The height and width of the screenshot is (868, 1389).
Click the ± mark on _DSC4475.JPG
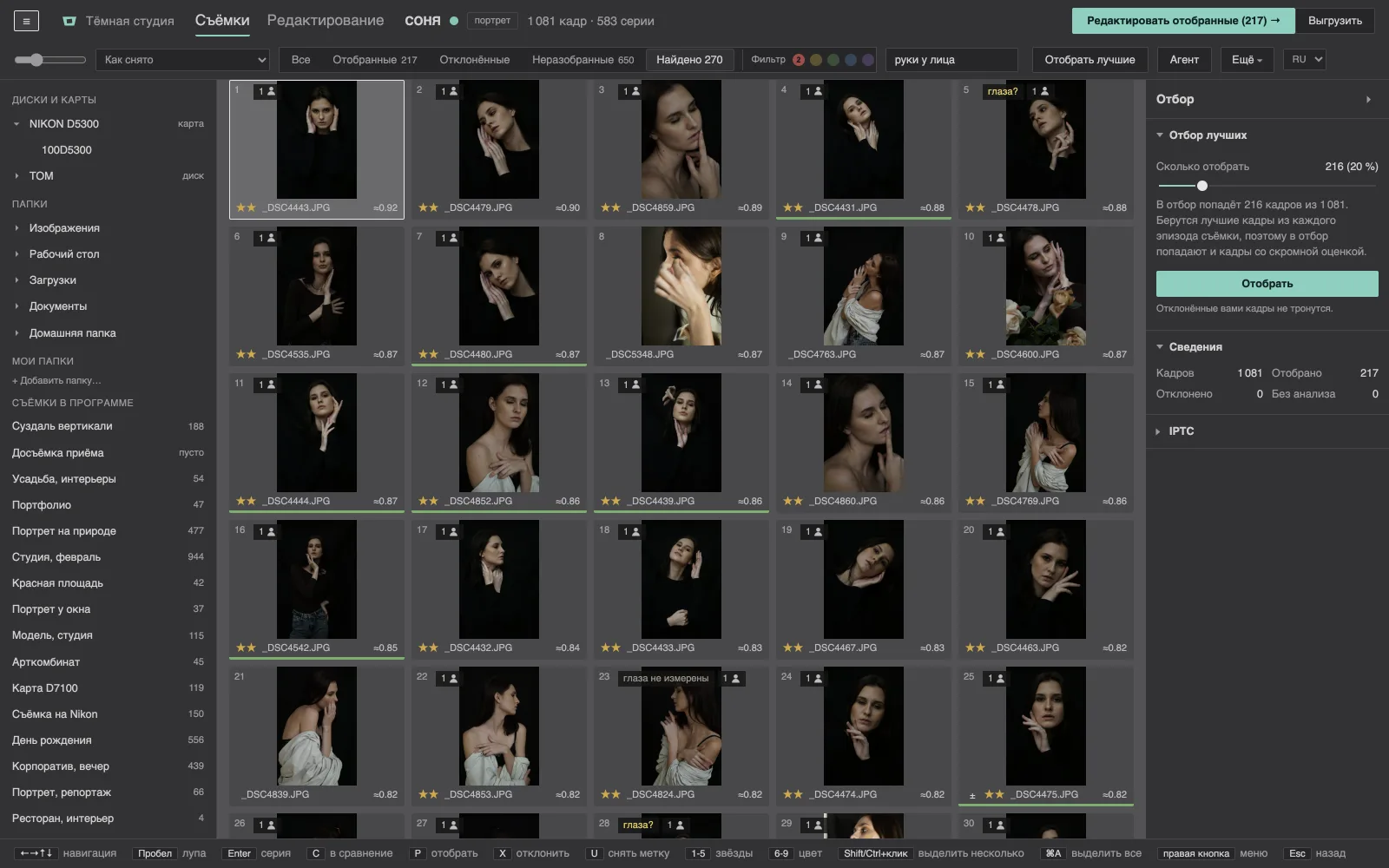(x=972, y=795)
